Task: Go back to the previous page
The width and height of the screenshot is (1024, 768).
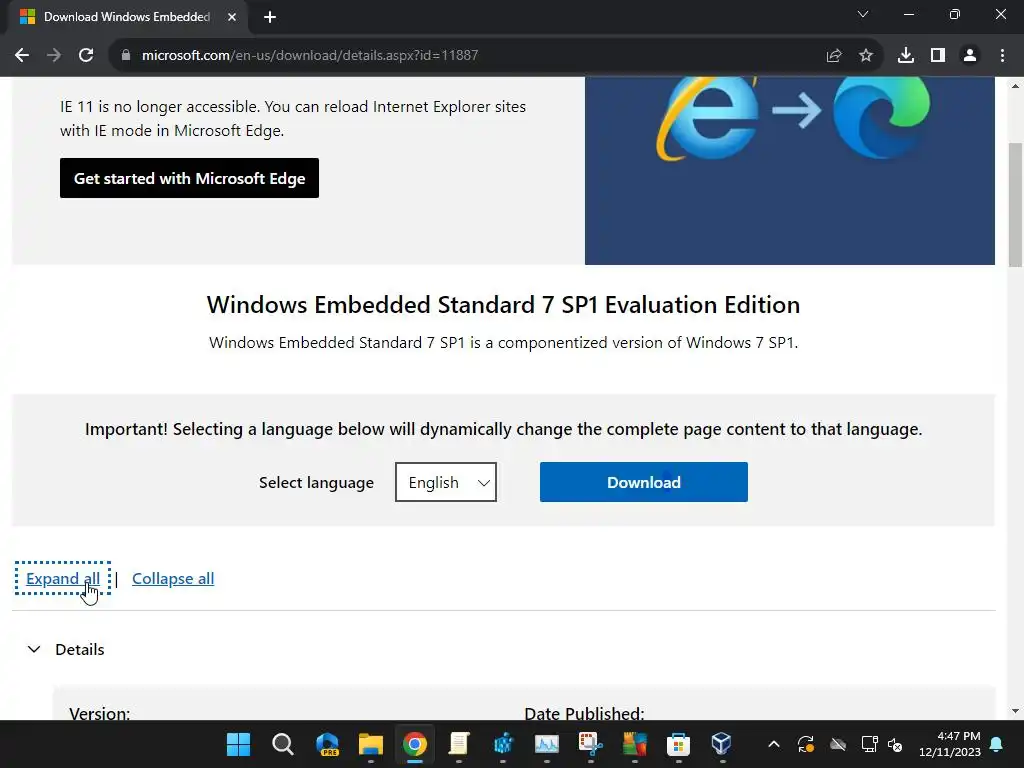Action: 22,56
